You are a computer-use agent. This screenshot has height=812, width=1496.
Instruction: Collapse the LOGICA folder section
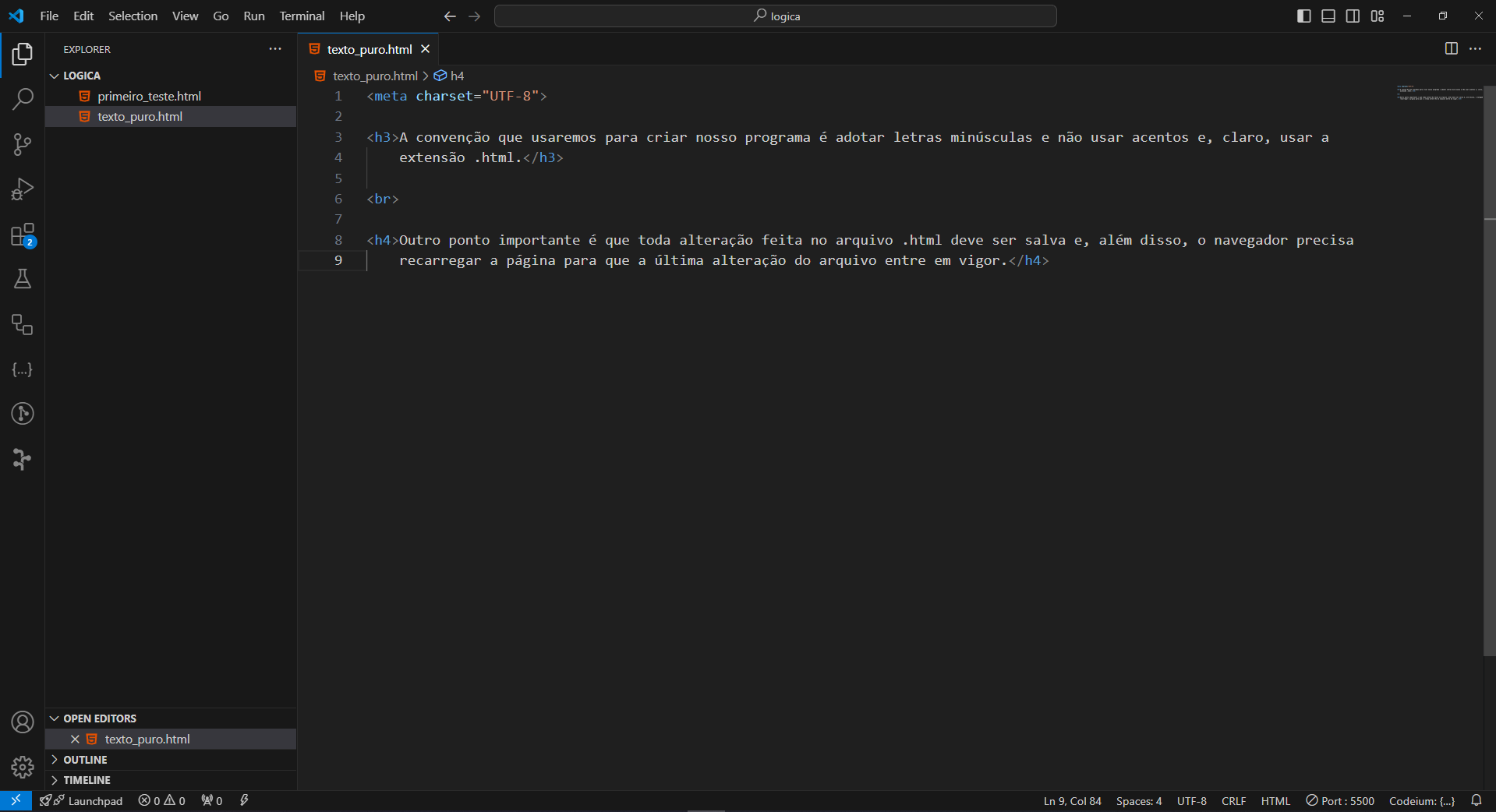tap(171, 76)
